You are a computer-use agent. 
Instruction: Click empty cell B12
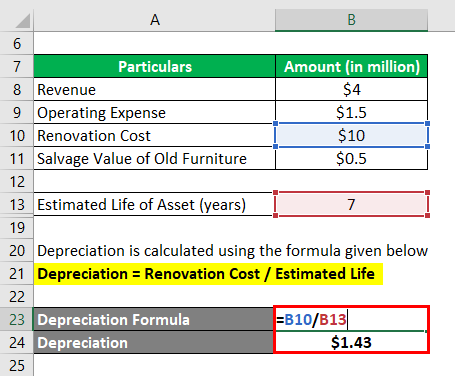(x=351, y=181)
